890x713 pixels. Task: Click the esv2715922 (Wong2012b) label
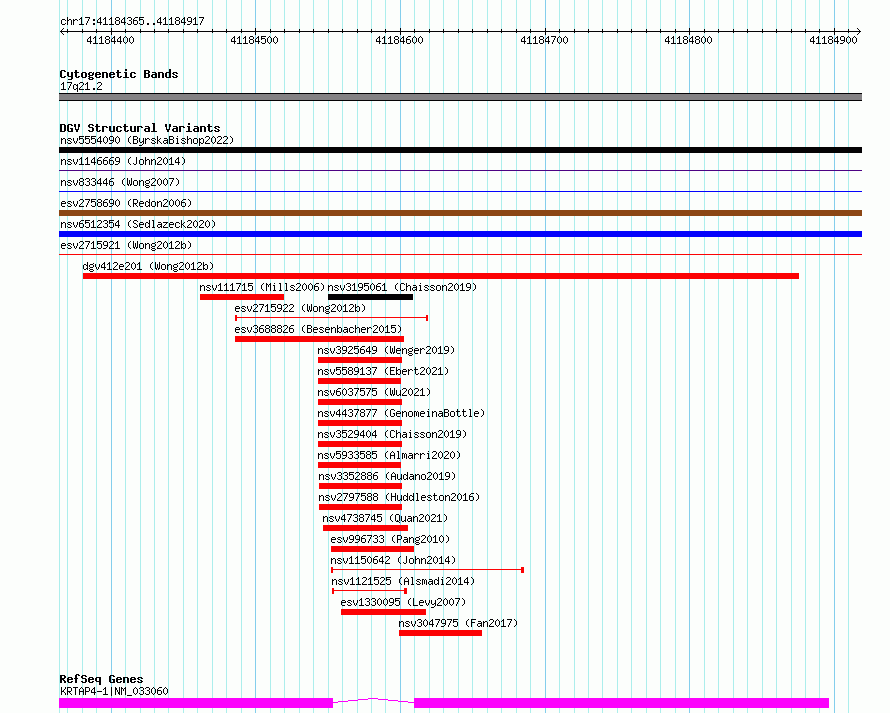pyautogui.click(x=300, y=308)
